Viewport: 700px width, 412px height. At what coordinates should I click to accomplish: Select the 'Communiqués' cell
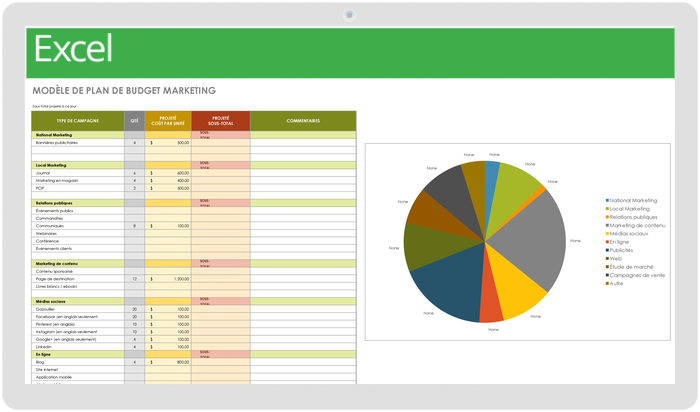click(78, 226)
